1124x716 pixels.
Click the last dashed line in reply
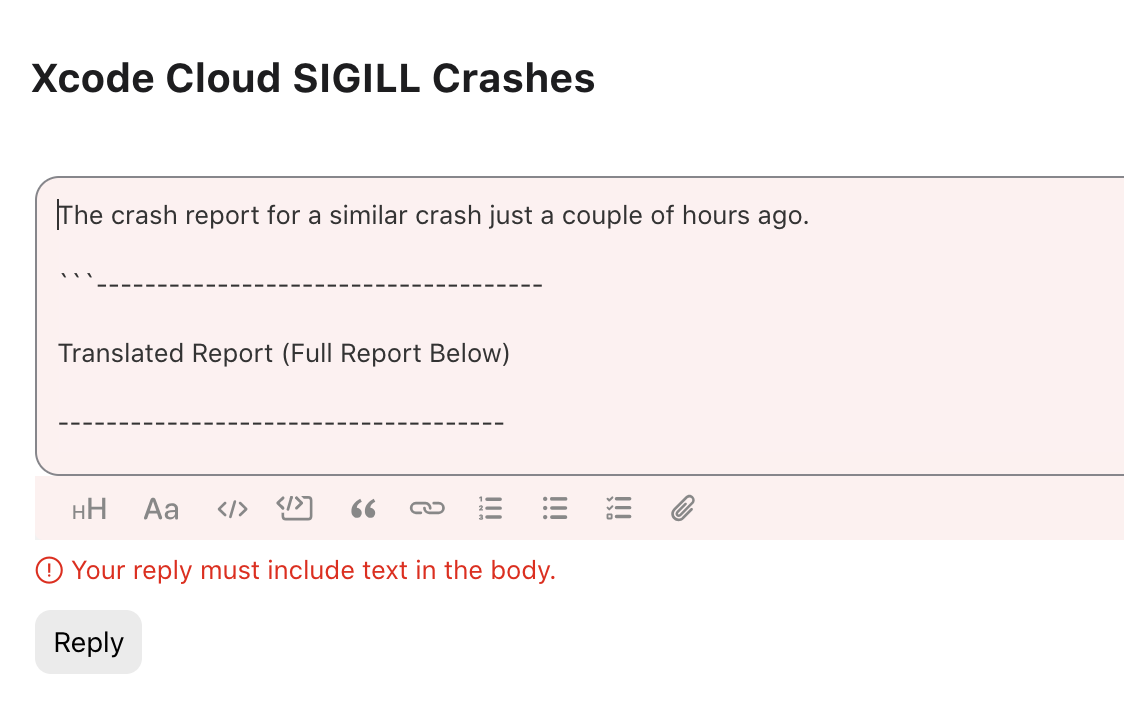[x=281, y=423]
